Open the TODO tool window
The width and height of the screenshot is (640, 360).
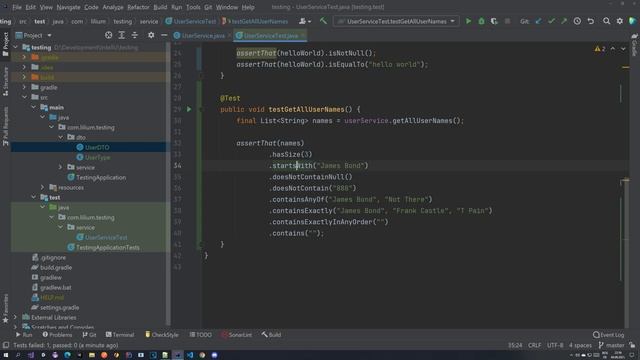tap(200, 335)
